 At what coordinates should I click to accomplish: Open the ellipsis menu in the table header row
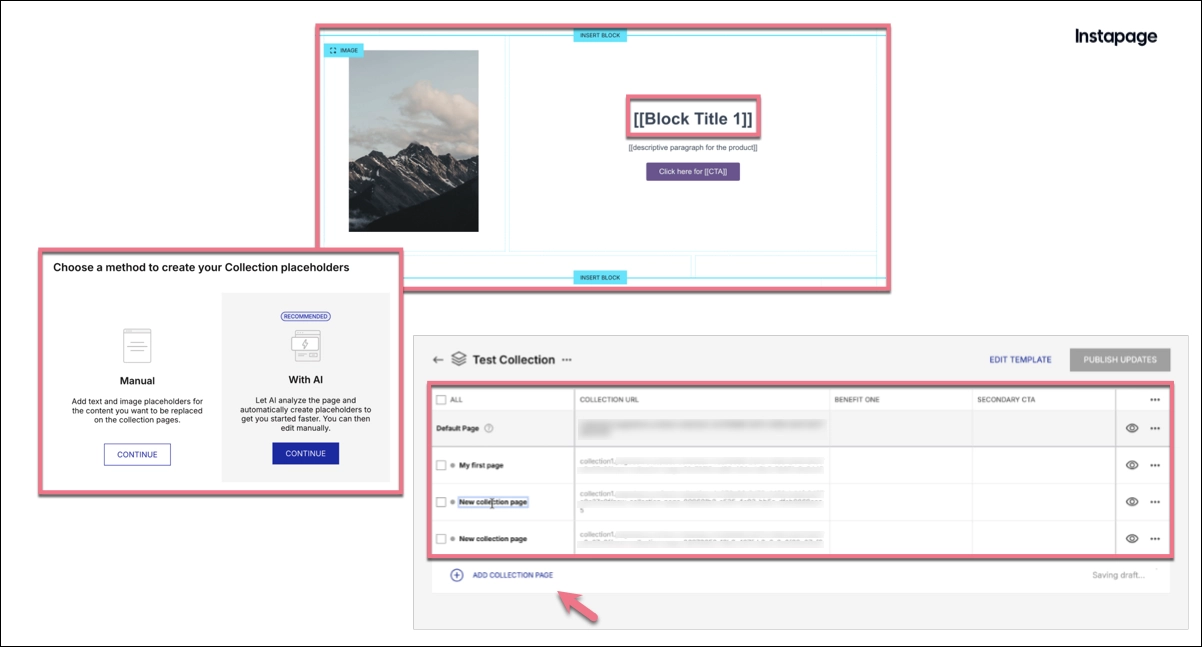(1155, 399)
